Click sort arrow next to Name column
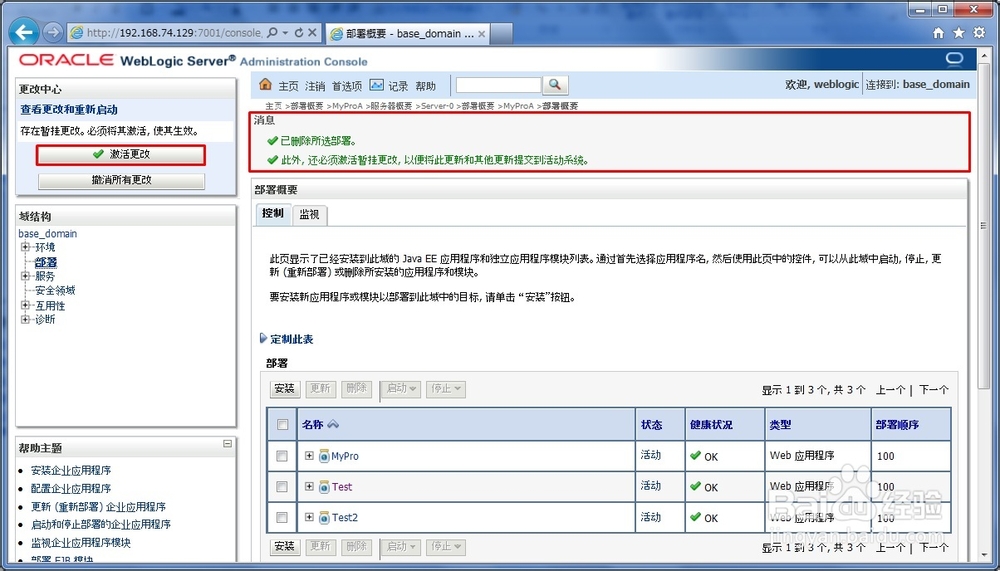Image resolution: width=1000 pixels, height=571 pixels. [332, 424]
